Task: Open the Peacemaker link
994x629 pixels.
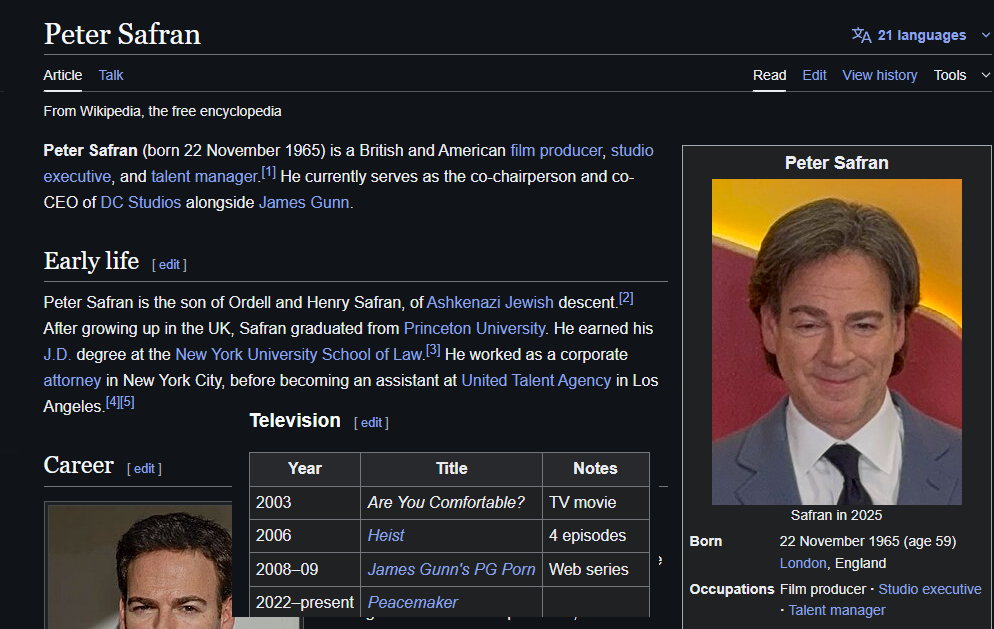Action: point(413,602)
